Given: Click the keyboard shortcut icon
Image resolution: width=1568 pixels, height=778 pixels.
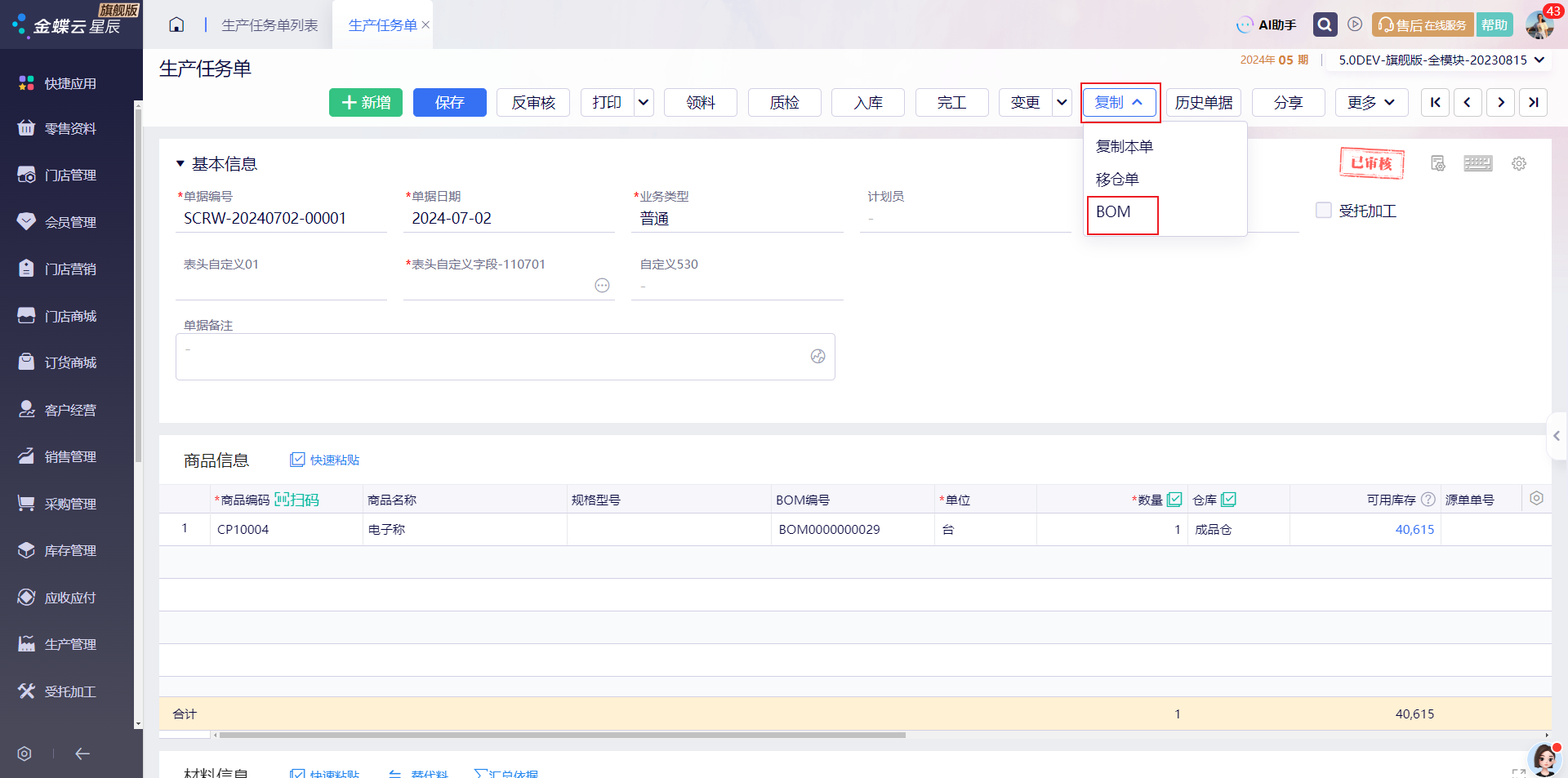Looking at the screenshot, I should click(x=1477, y=163).
